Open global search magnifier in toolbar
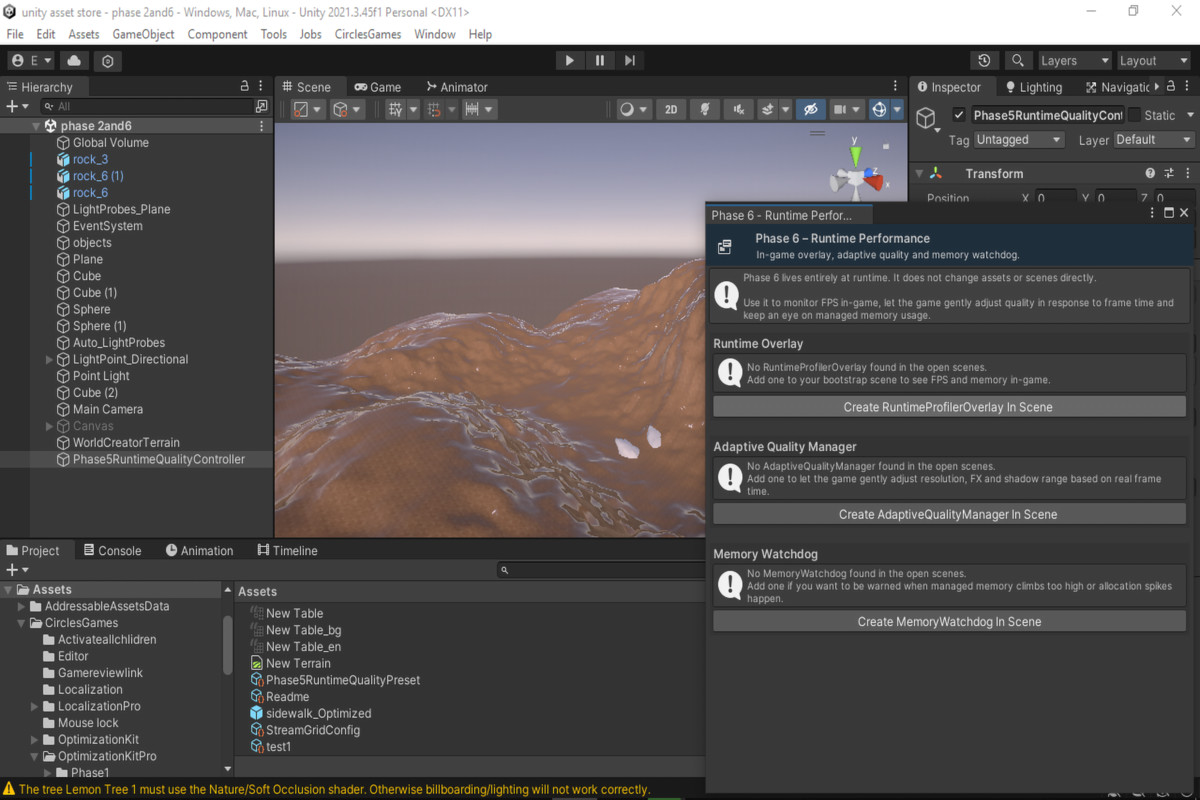 (x=1018, y=60)
